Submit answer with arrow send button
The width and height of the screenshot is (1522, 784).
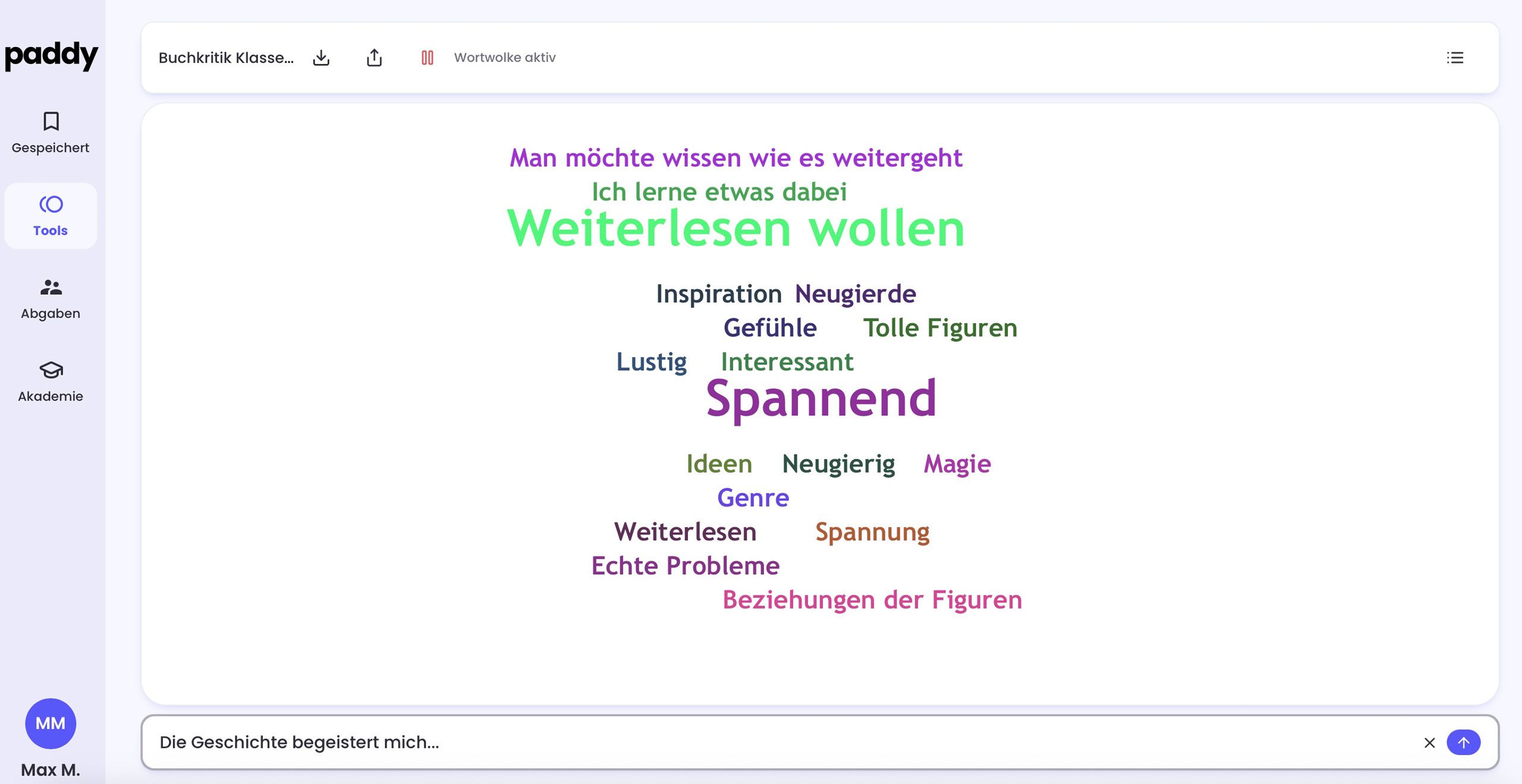(1463, 742)
